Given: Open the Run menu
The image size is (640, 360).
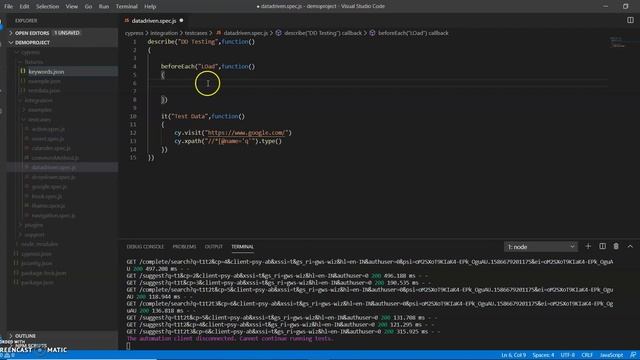Looking at the screenshot, I should point(104,6).
